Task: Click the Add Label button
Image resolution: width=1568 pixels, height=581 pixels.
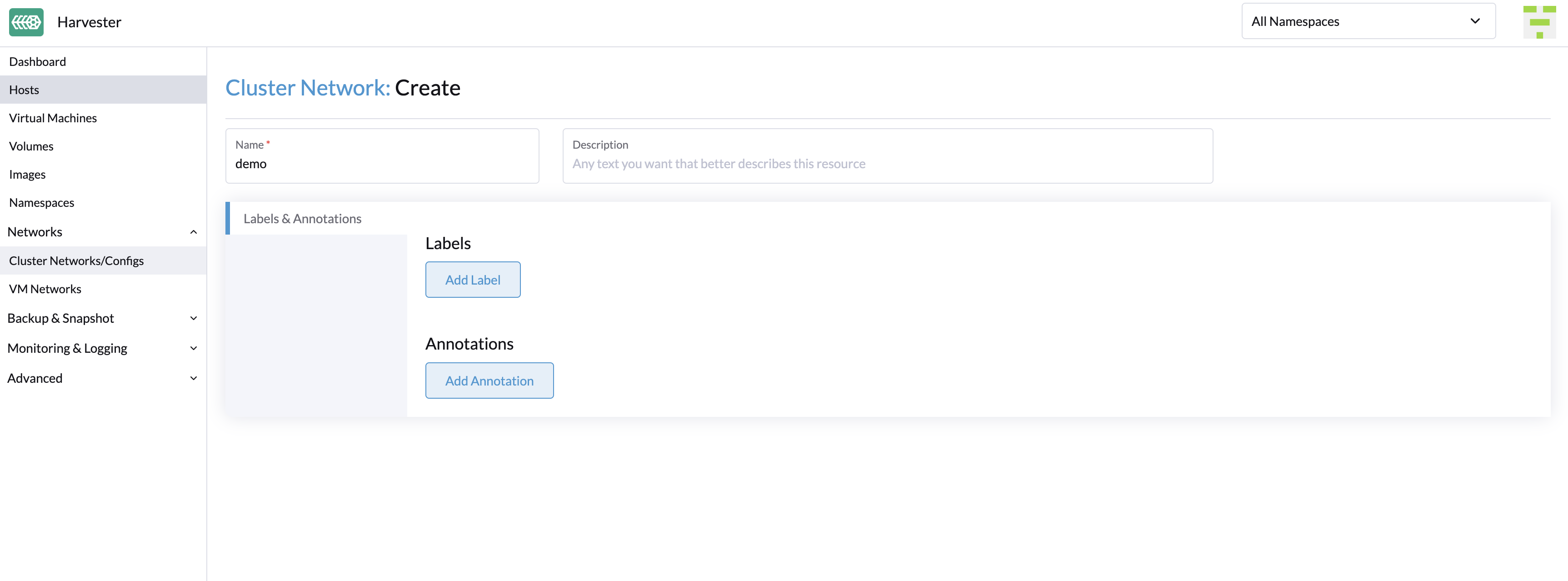Action: [472, 280]
